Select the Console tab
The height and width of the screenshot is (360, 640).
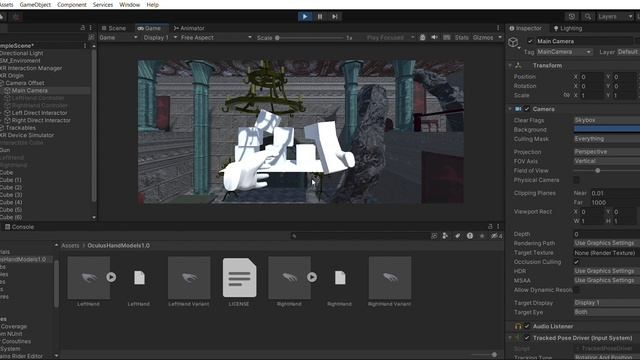coord(19,227)
